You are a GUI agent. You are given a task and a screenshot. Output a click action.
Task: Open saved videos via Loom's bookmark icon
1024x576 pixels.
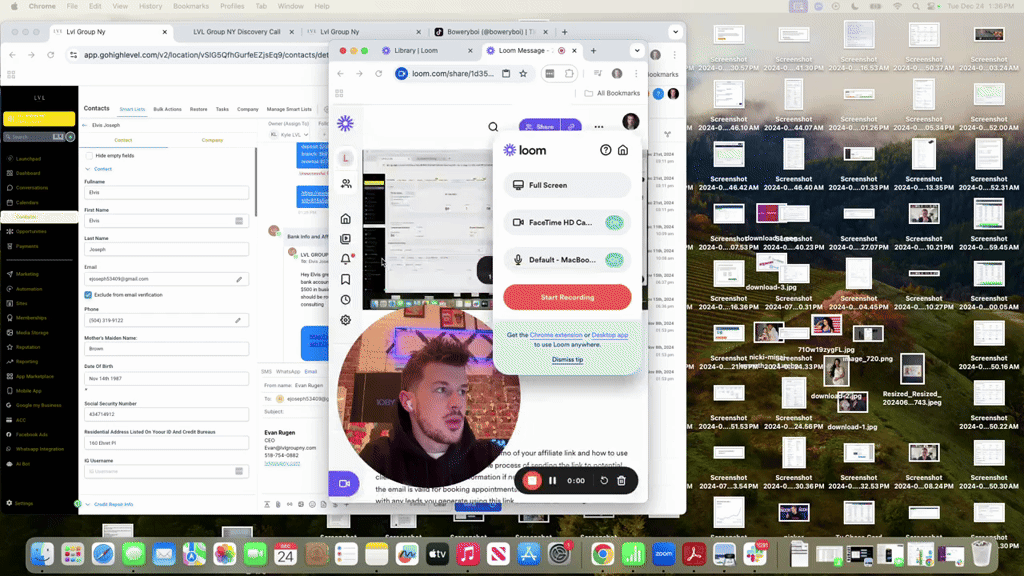click(x=345, y=279)
